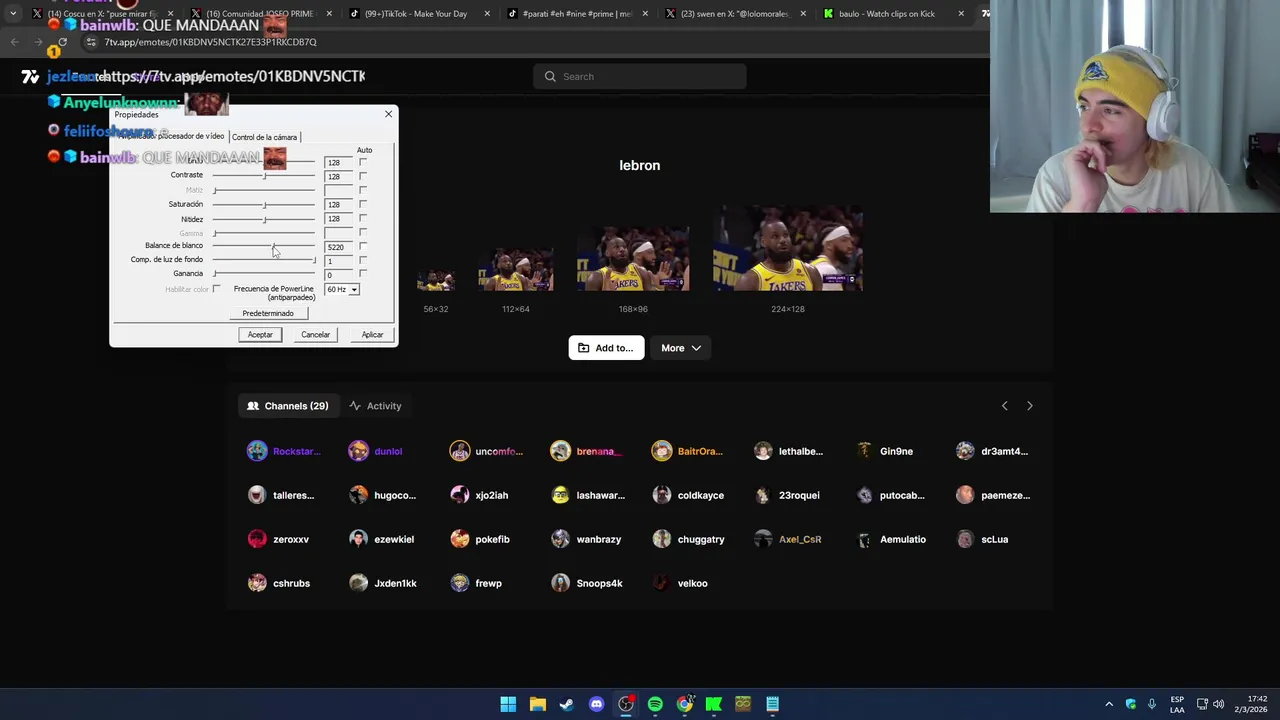
Task: Click the 7TV Search field
Action: point(640,76)
